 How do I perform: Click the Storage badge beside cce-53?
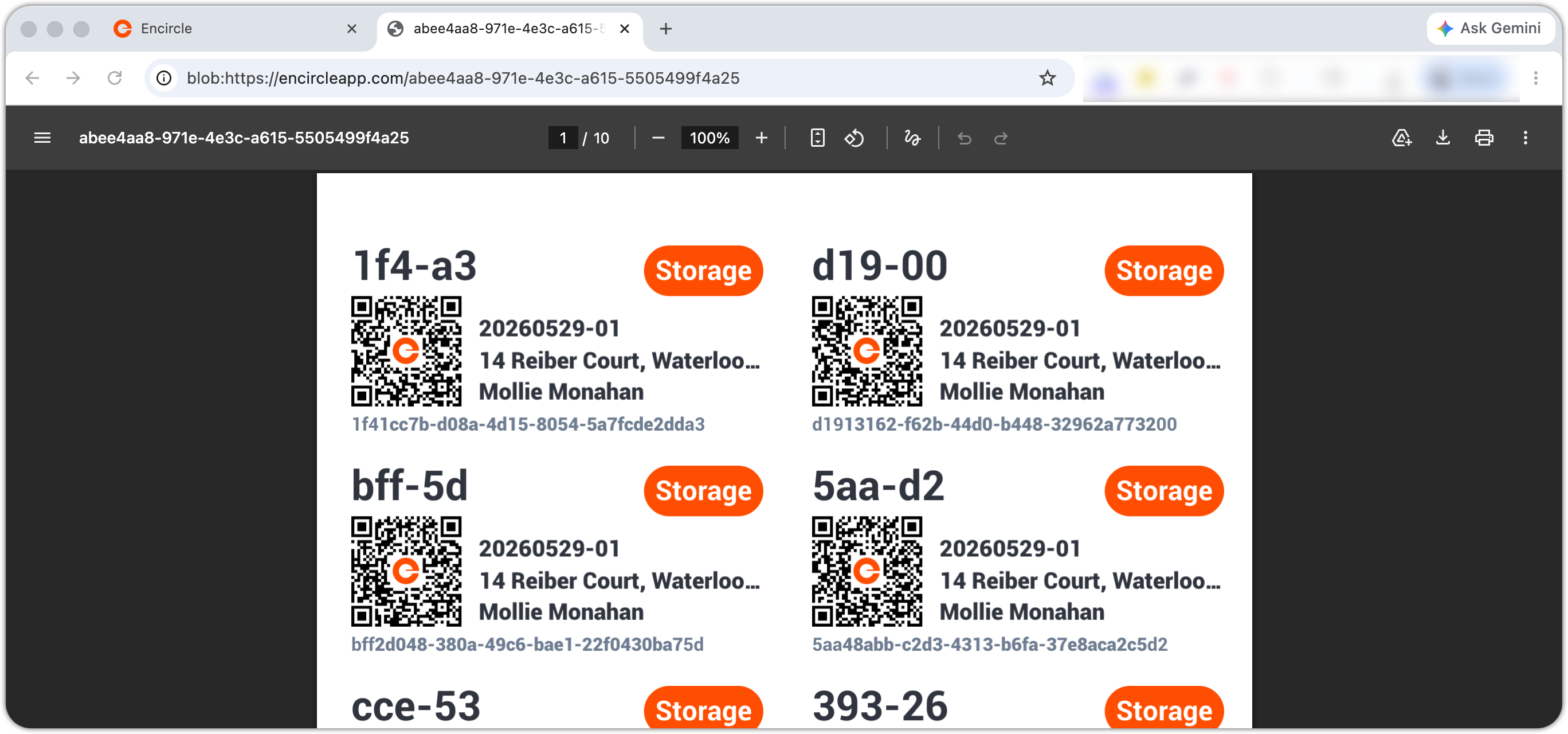(x=703, y=707)
